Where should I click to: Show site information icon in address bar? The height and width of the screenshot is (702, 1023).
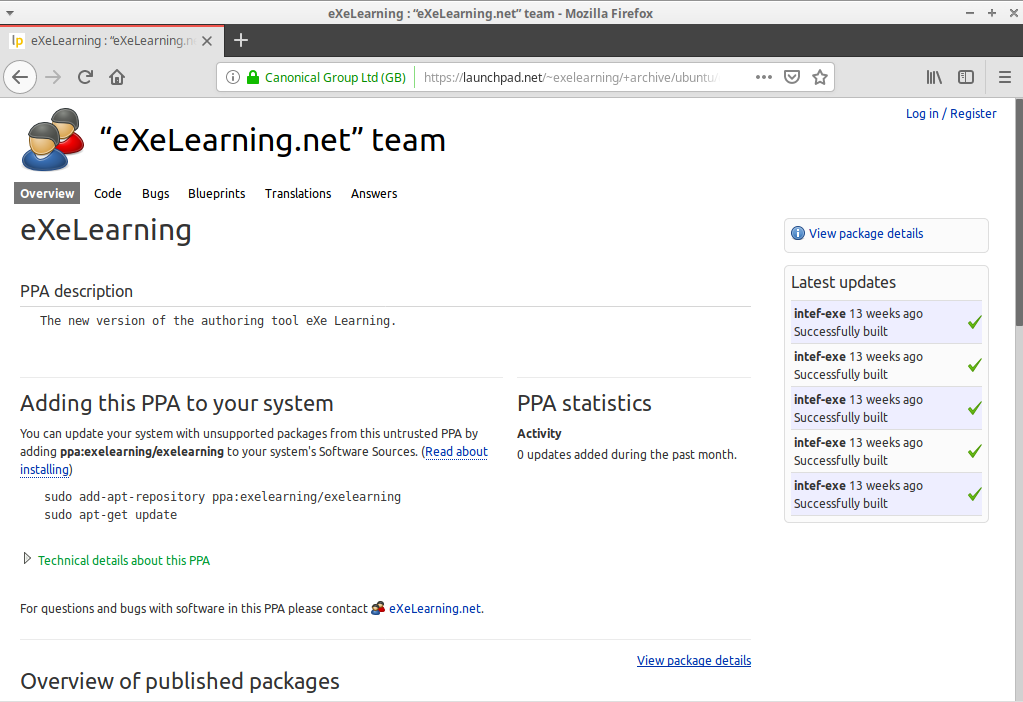click(232, 78)
